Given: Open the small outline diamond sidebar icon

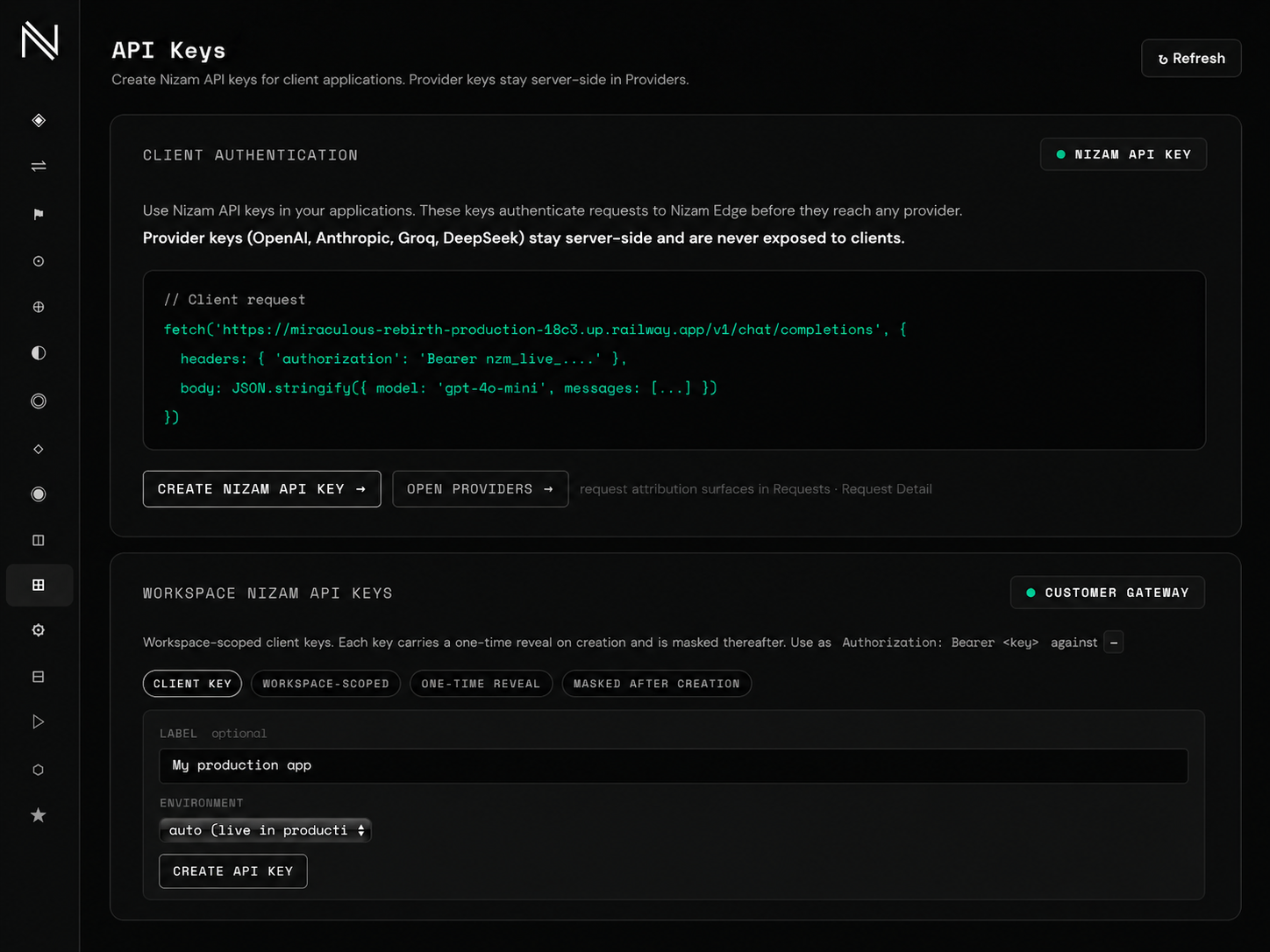Looking at the screenshot, I should pyautogui.click(x=39, y=449).
